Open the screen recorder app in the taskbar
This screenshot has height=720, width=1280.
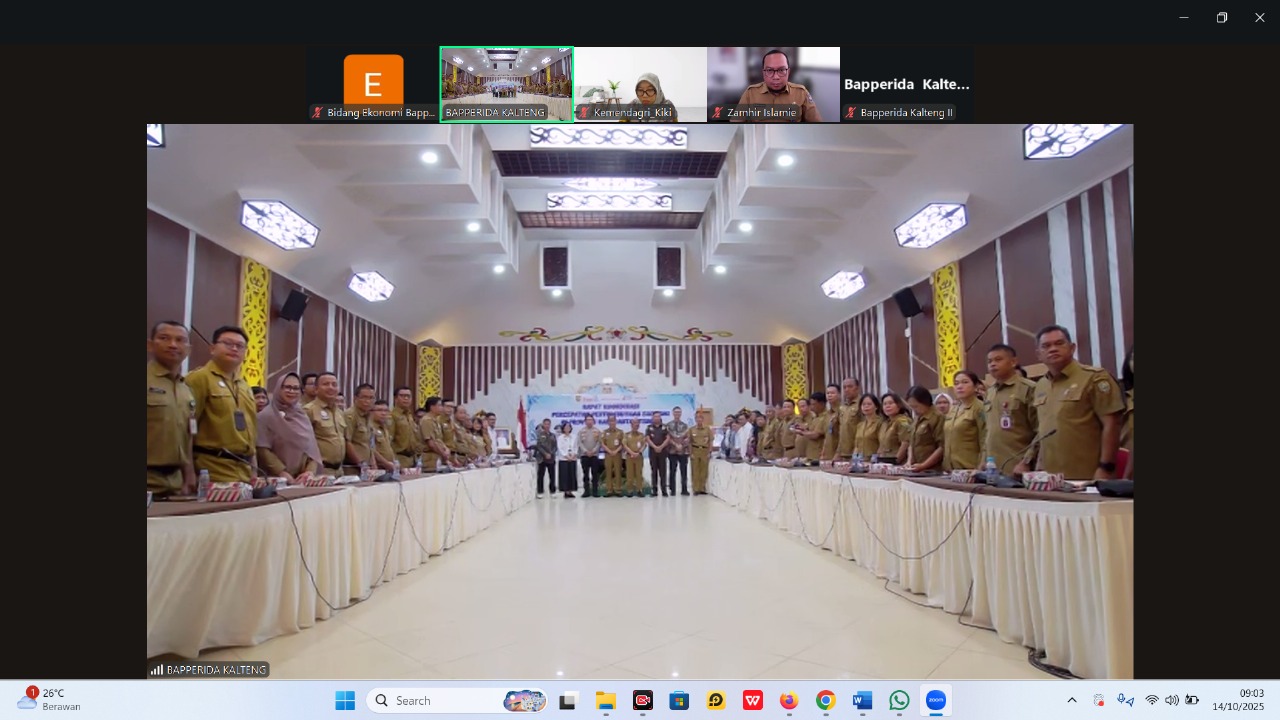click(643, 701)
